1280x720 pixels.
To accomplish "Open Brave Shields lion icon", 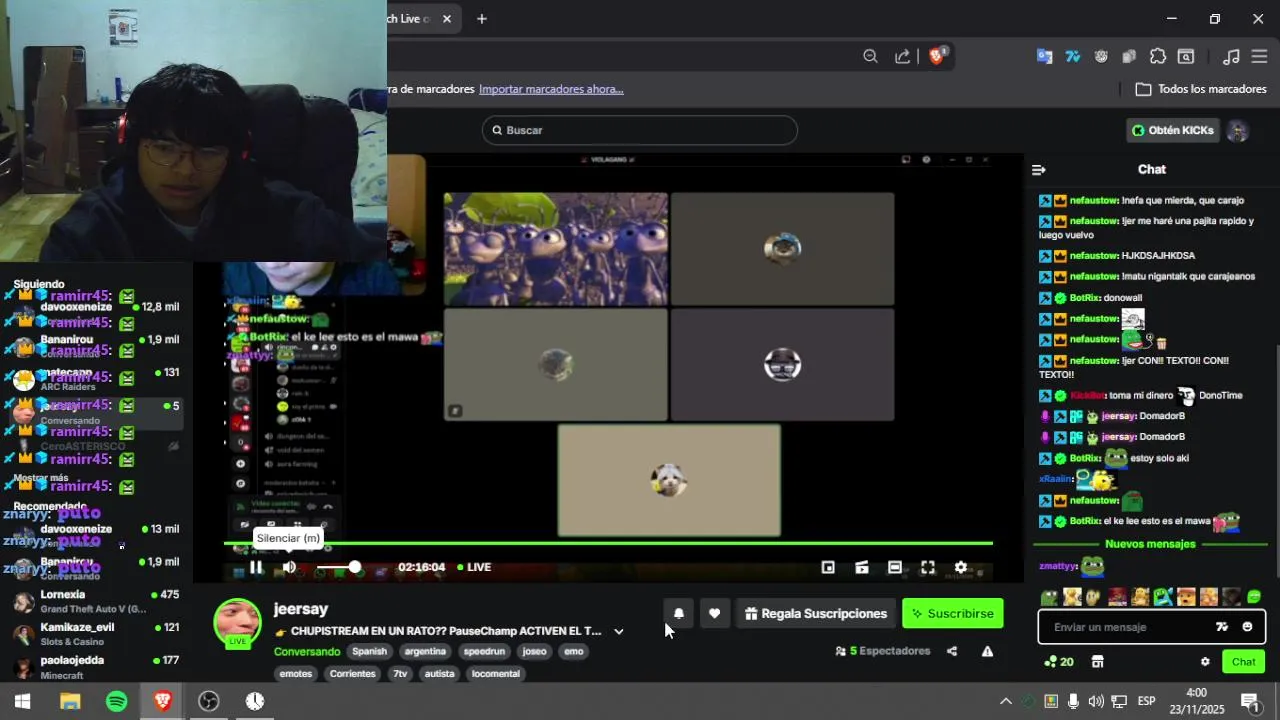I will click(937, 56).
